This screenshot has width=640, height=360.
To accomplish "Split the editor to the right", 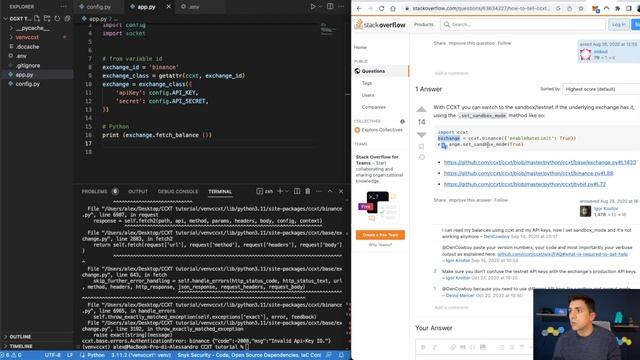I will (330, 7).
